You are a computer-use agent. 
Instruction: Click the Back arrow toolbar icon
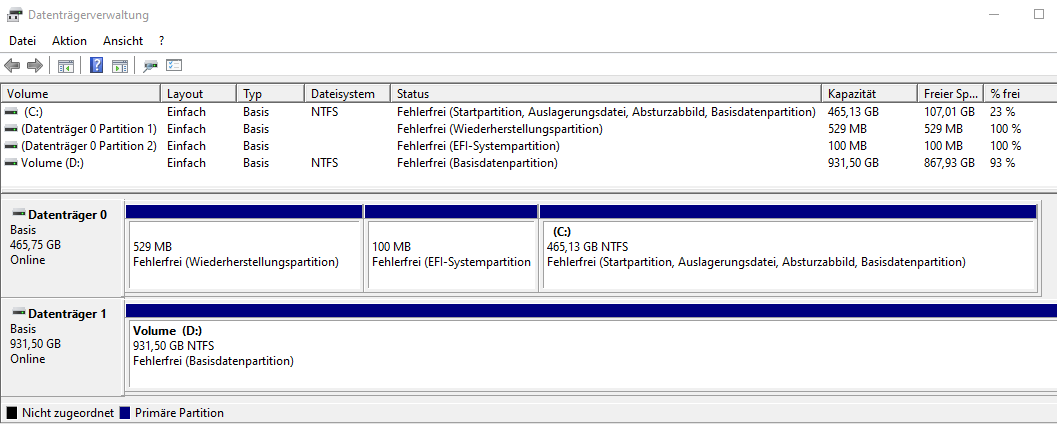point(12,65)
